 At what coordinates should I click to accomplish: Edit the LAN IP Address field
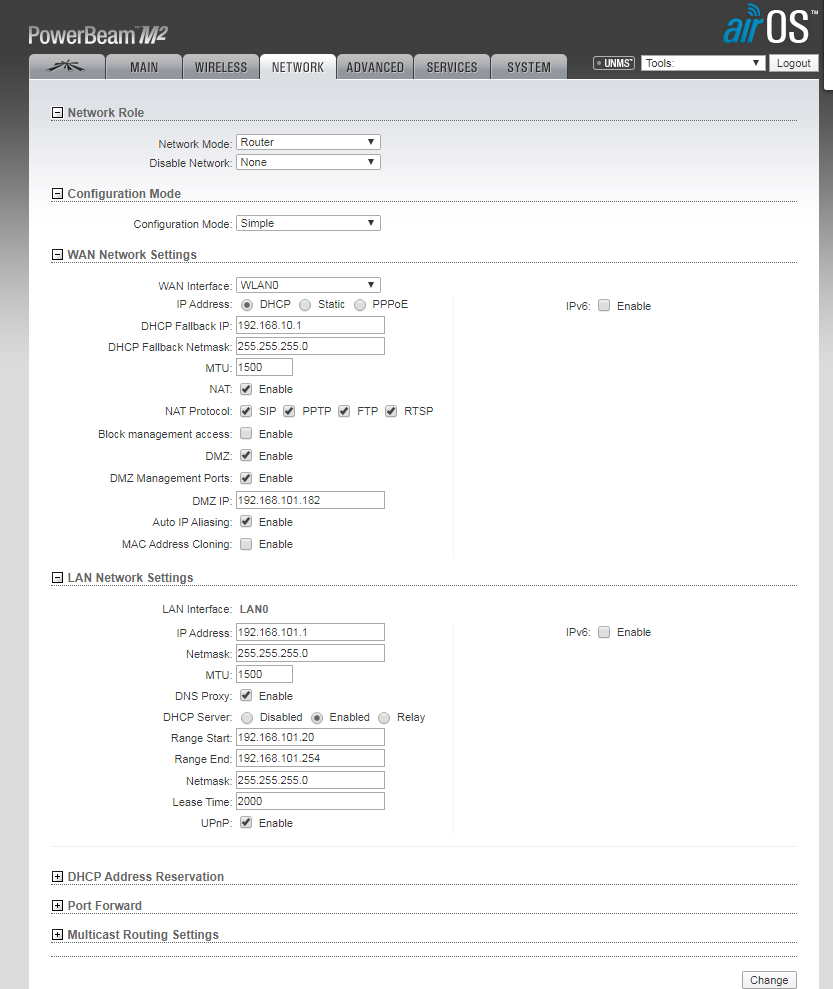coord(310,632)
